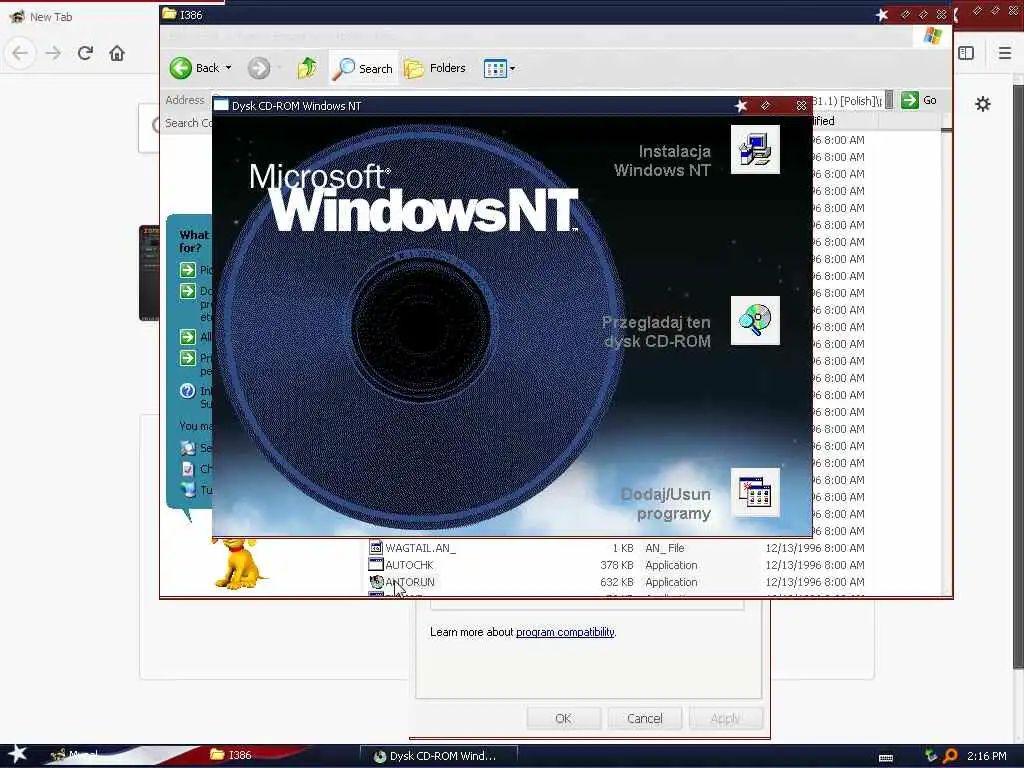Toggle the browser sidebar panel icon

967,53
